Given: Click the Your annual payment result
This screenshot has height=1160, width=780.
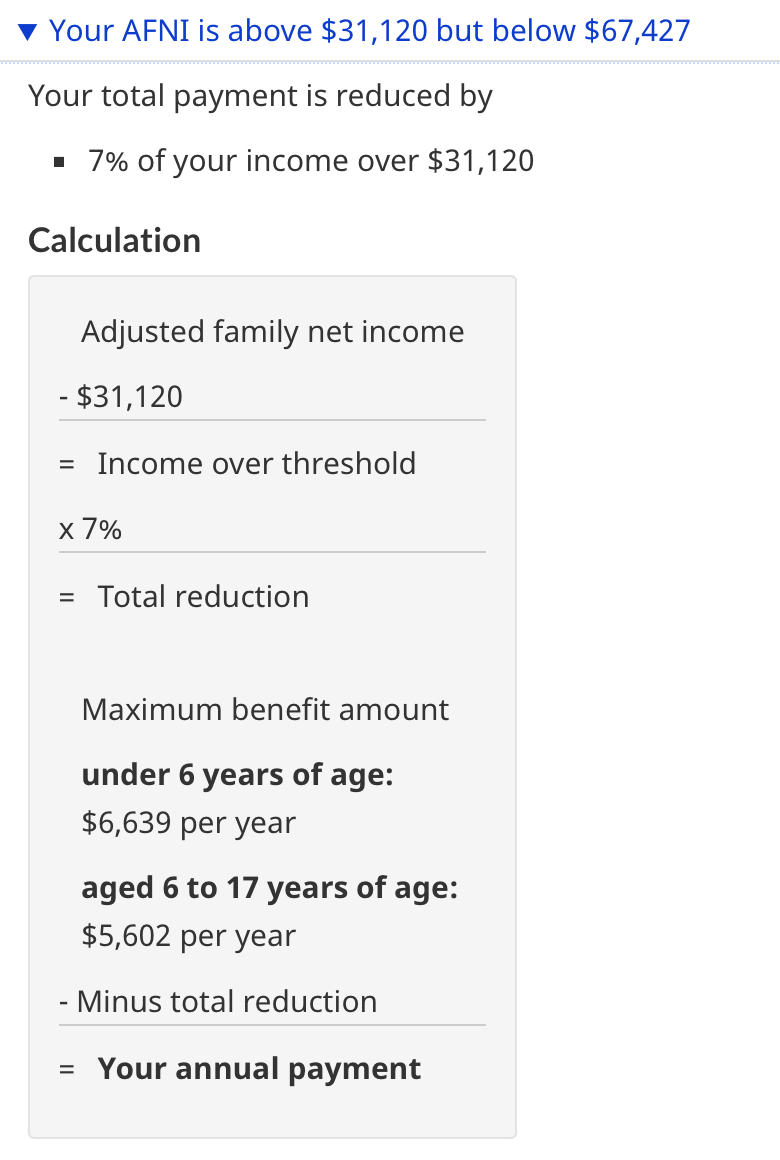Looking at the screenshot, I should click(x=259, y=1069).
